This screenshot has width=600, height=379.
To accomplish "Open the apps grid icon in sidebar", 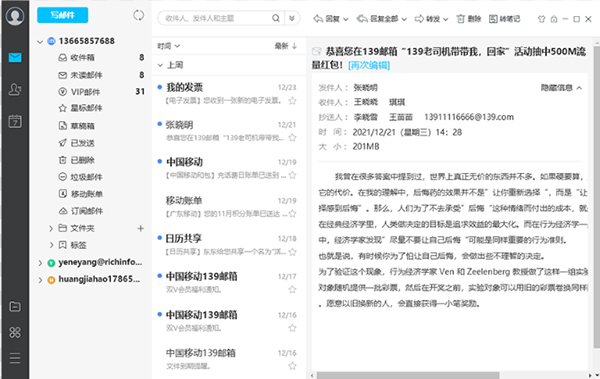I will pos(15,332).
